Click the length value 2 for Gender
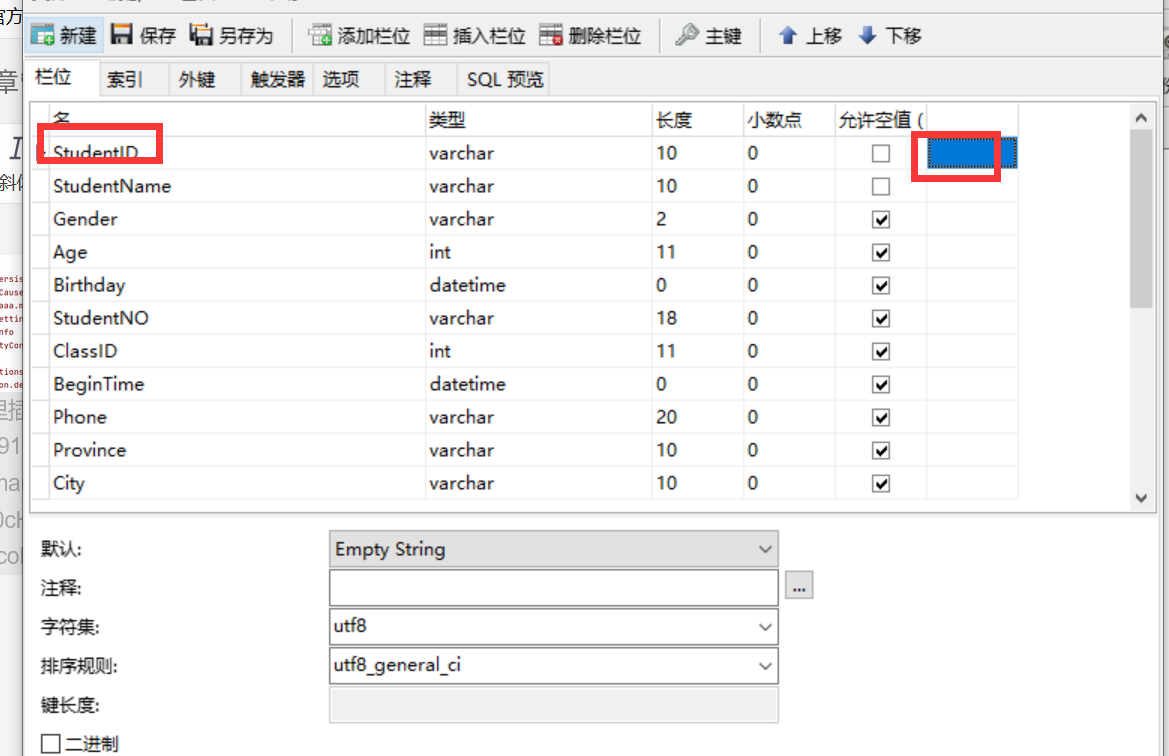The image size is (1169, 756). tap(661, 219)
